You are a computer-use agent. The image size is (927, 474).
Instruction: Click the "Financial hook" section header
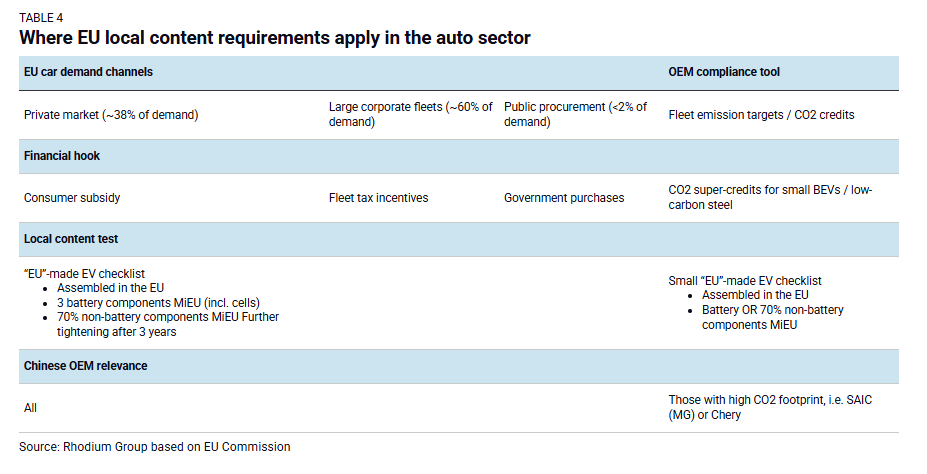(x=62, y=156)
